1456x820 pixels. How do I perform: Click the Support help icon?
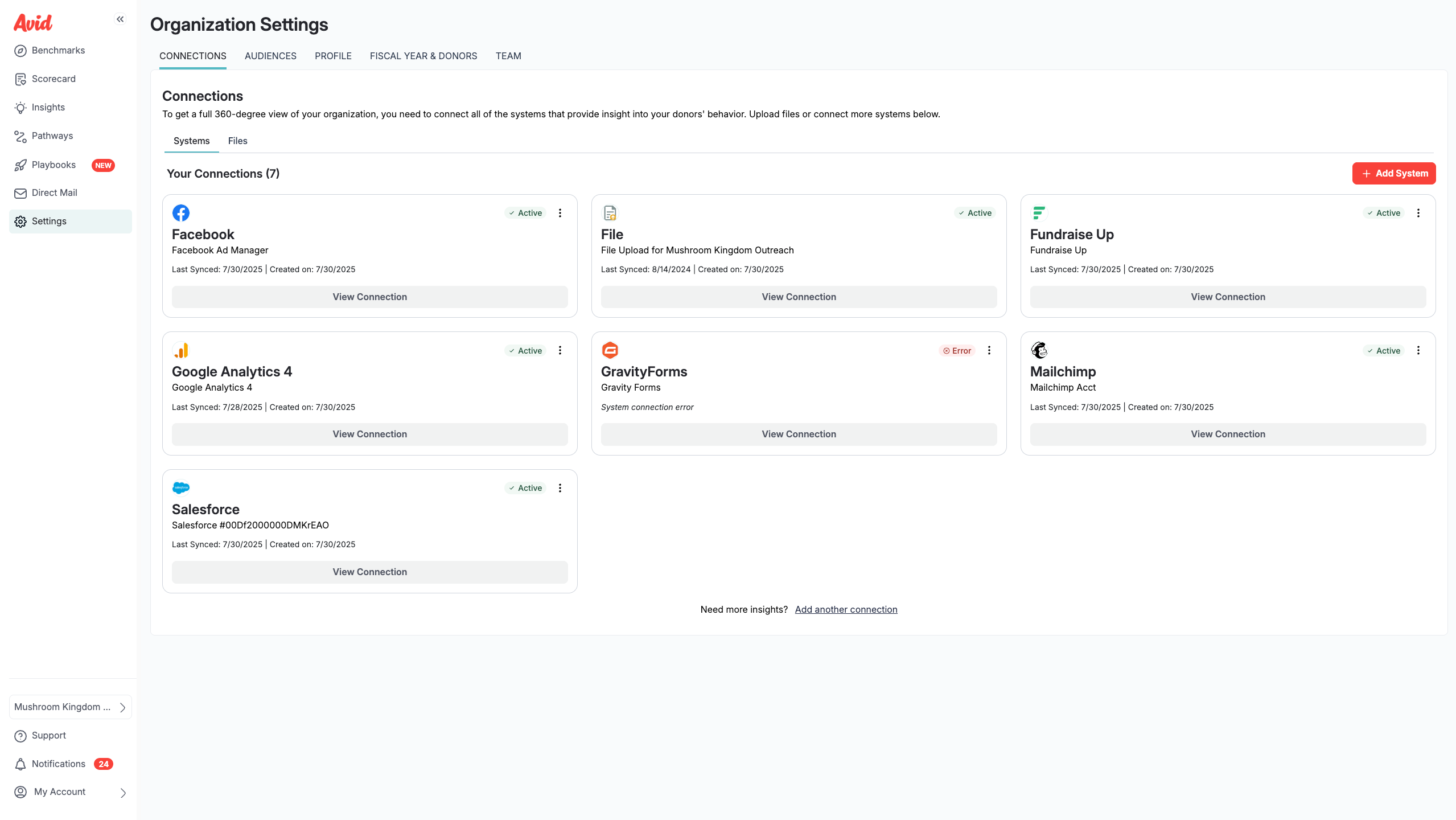point(20,736)
